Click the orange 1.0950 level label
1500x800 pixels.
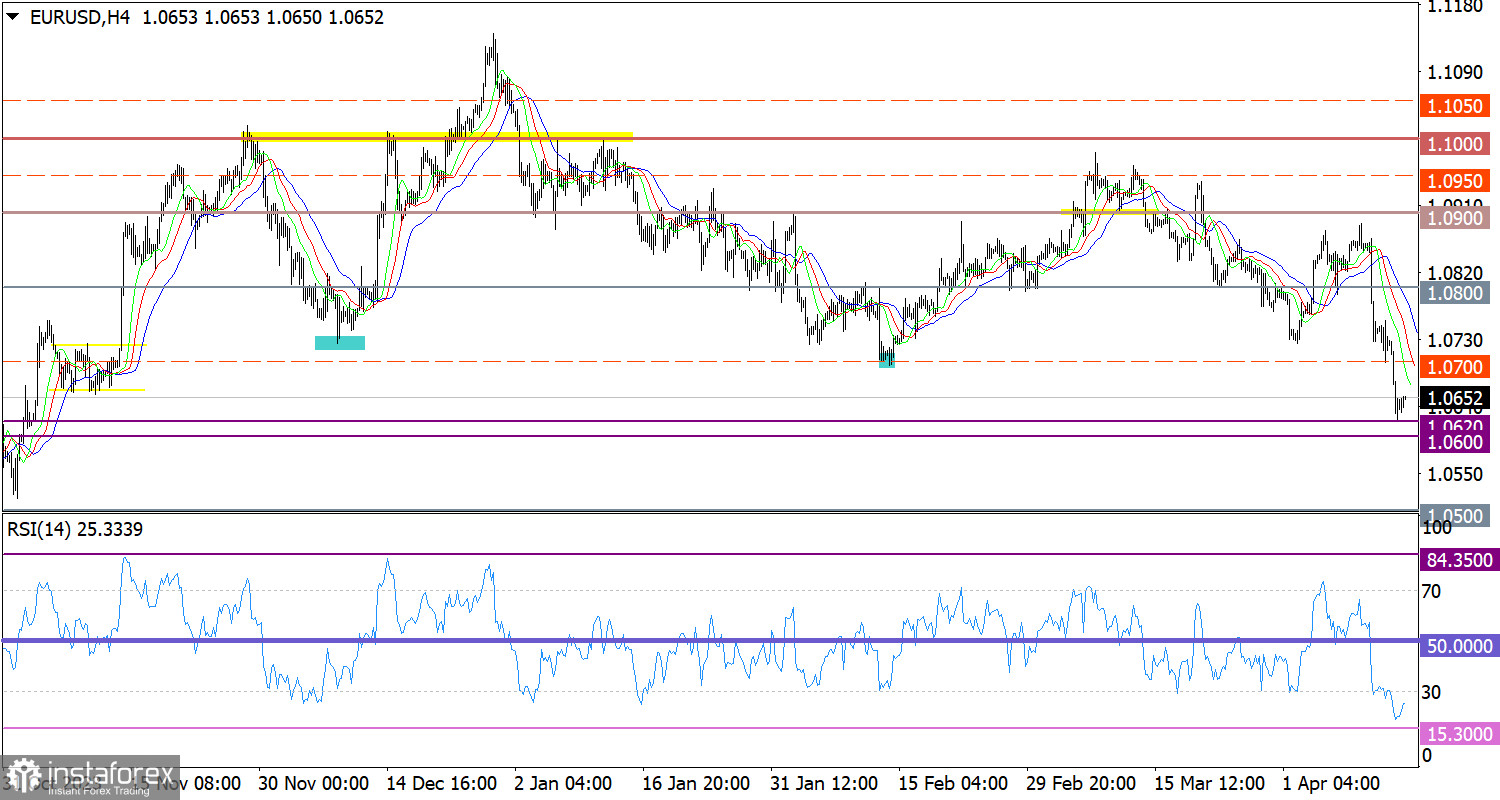(x=1457, y=182)
